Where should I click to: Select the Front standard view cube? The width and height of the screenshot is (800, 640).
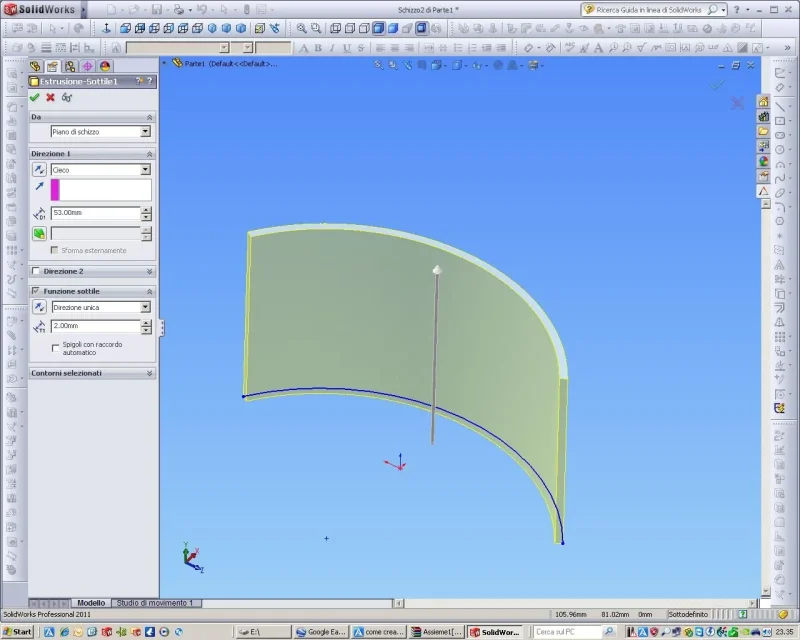[x=126, y=29]
